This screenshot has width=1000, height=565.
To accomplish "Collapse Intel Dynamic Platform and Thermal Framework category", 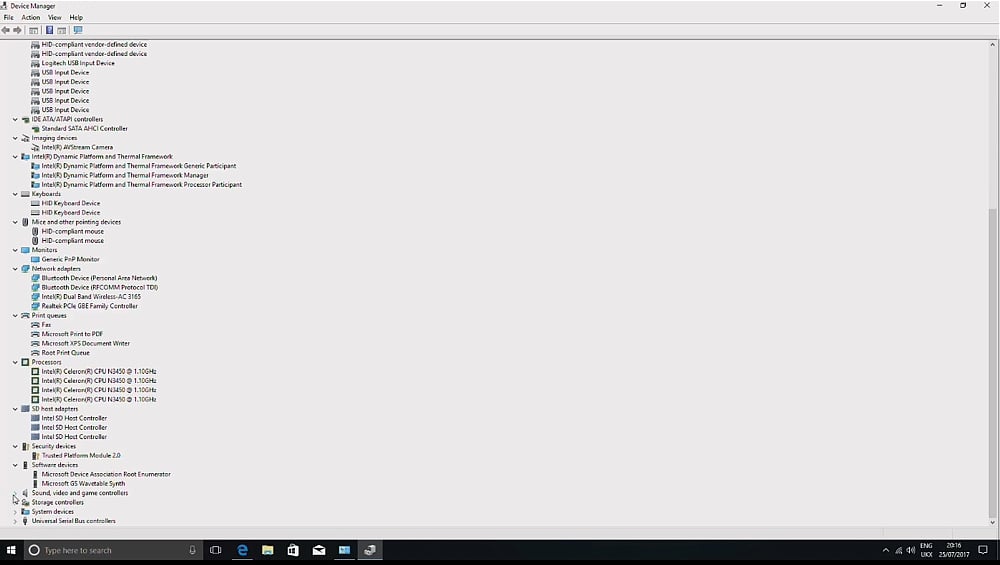I will point(15,156).
